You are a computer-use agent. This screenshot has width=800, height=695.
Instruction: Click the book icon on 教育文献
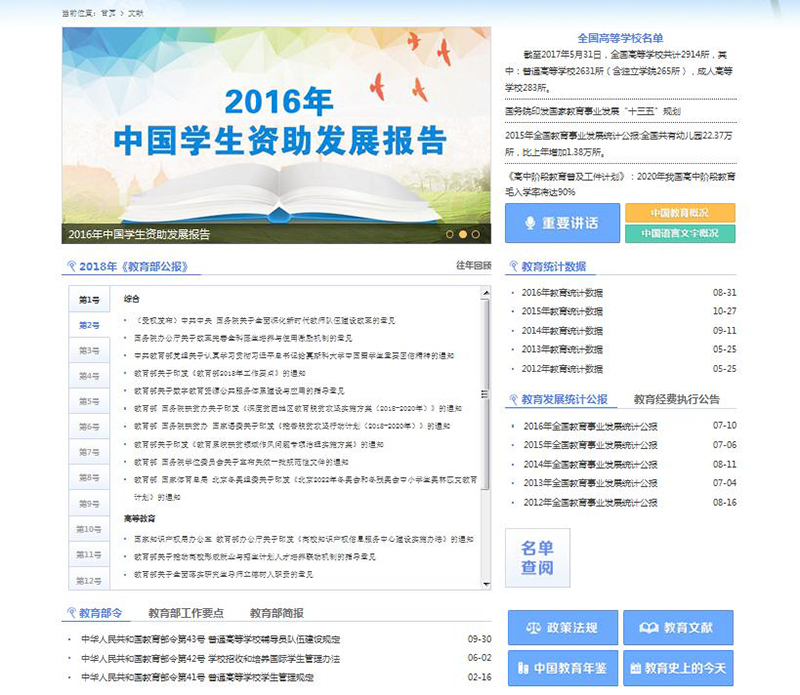pyautogui.click(x=649, y=628)
